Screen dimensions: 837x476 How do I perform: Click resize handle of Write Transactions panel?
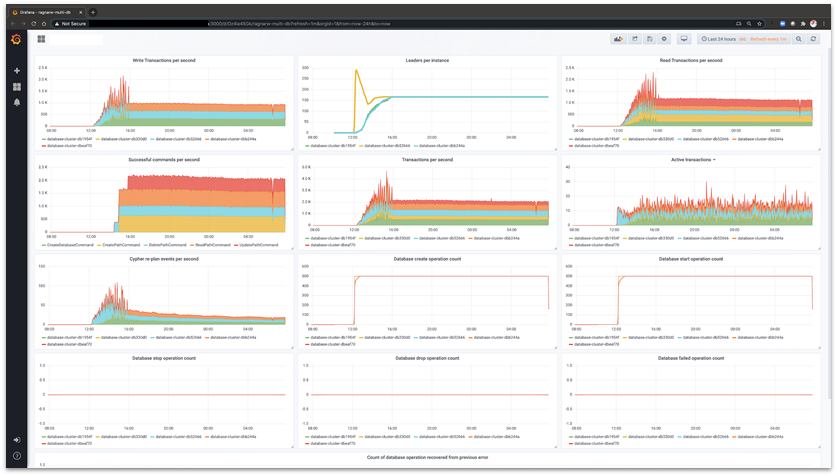point(291,149)
